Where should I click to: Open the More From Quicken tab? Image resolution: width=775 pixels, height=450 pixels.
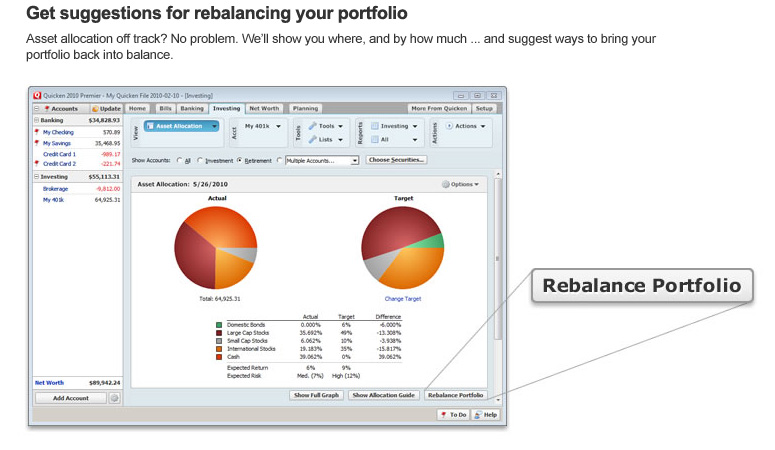(439, 109)
